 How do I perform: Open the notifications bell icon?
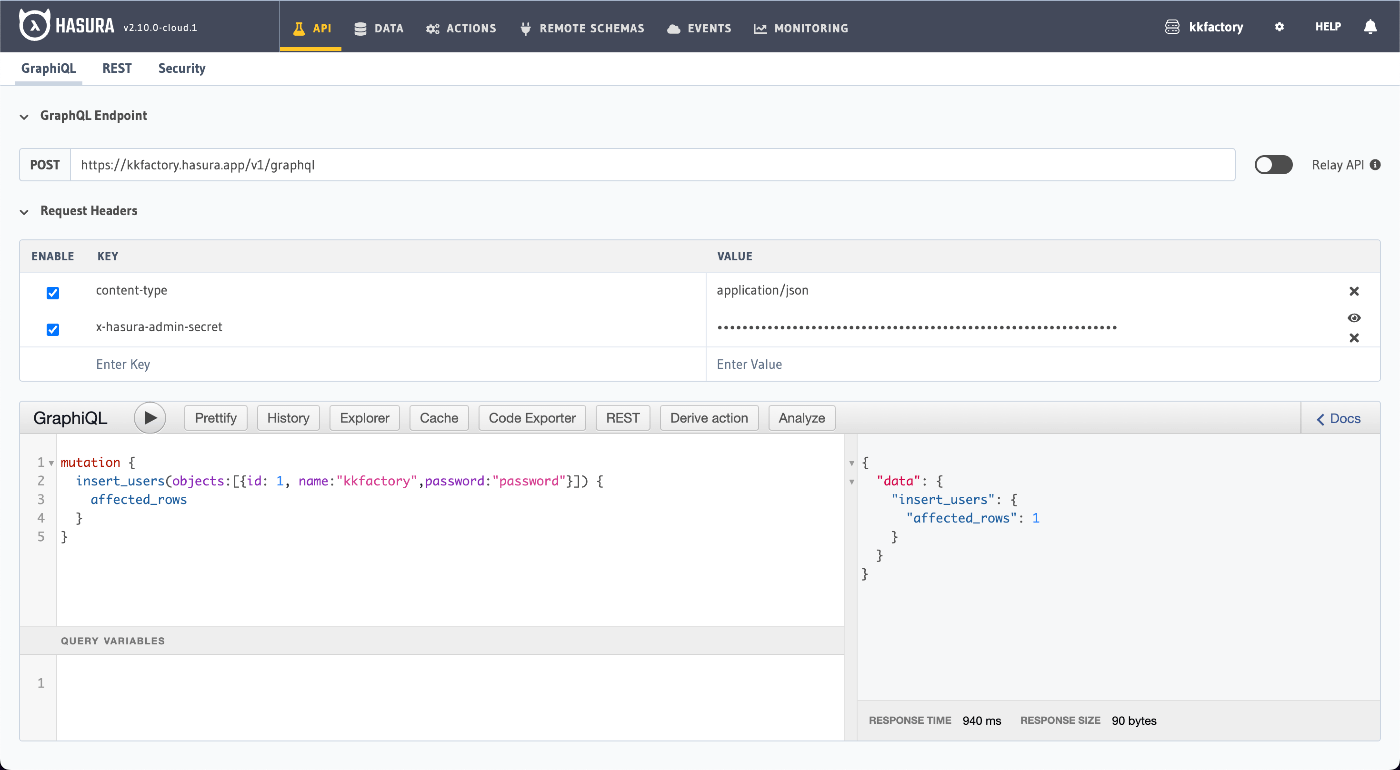tap(1370, 27)
